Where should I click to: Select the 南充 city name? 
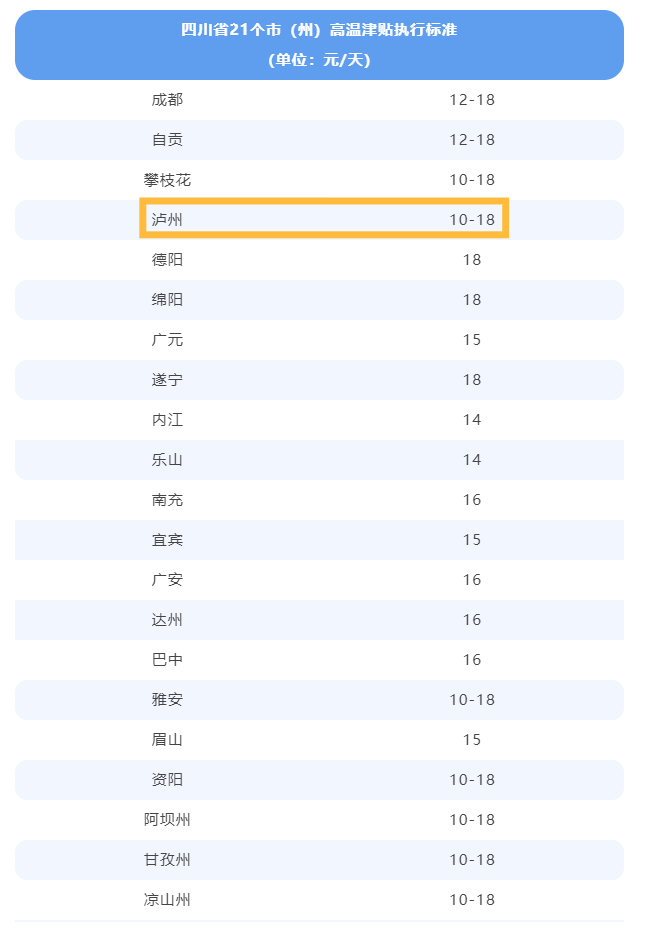pyautogui.click(x=167, y=500)
